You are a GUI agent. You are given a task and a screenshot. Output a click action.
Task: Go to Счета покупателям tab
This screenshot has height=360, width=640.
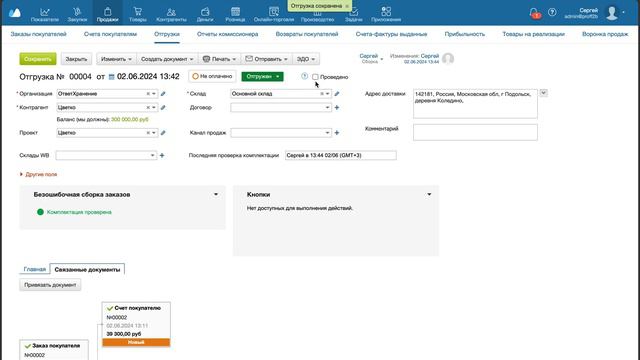(110, 34)
